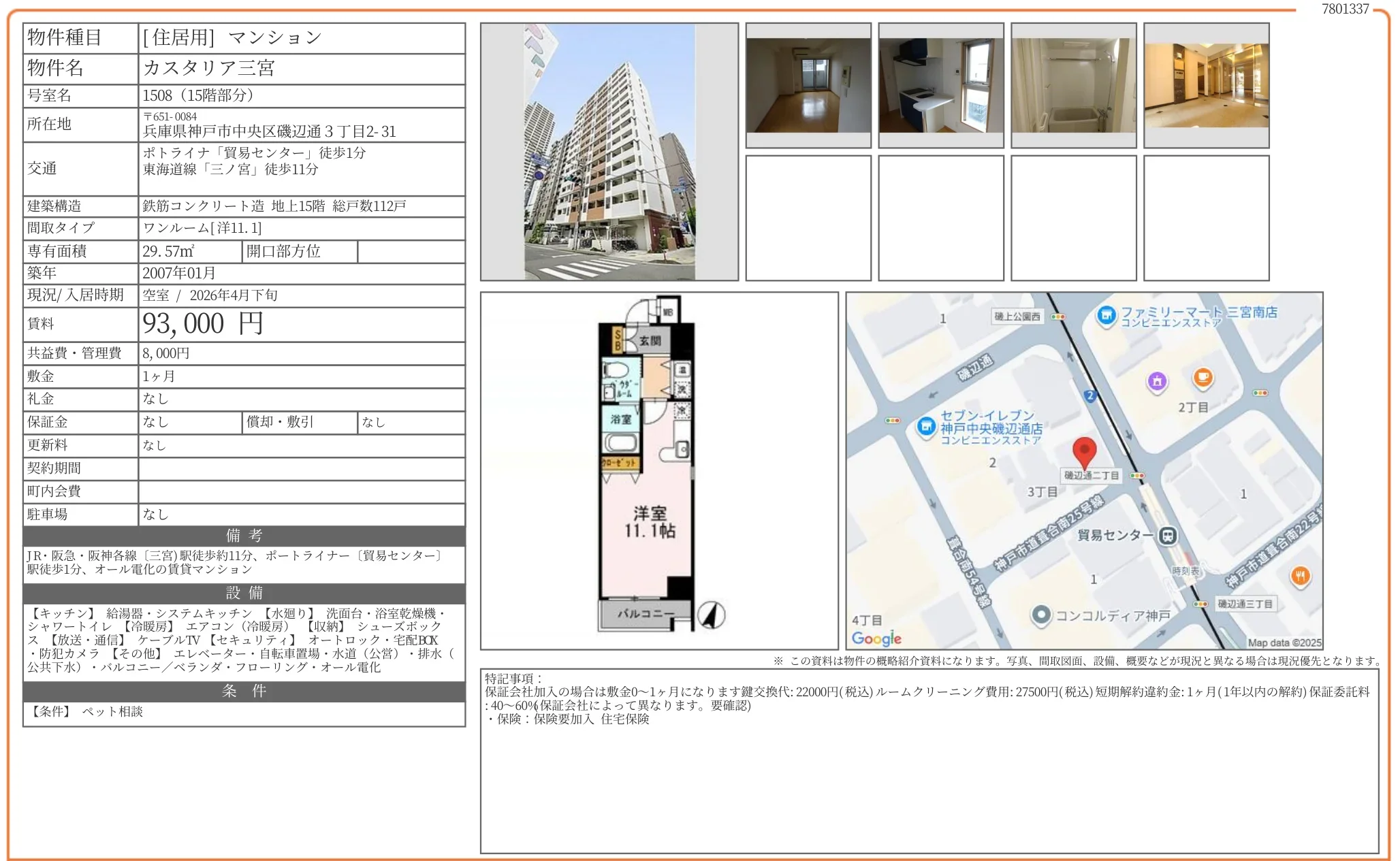Click the orange restaurant fork icon
Viewport: 1400px width, 861px height.
[1301, 576]
